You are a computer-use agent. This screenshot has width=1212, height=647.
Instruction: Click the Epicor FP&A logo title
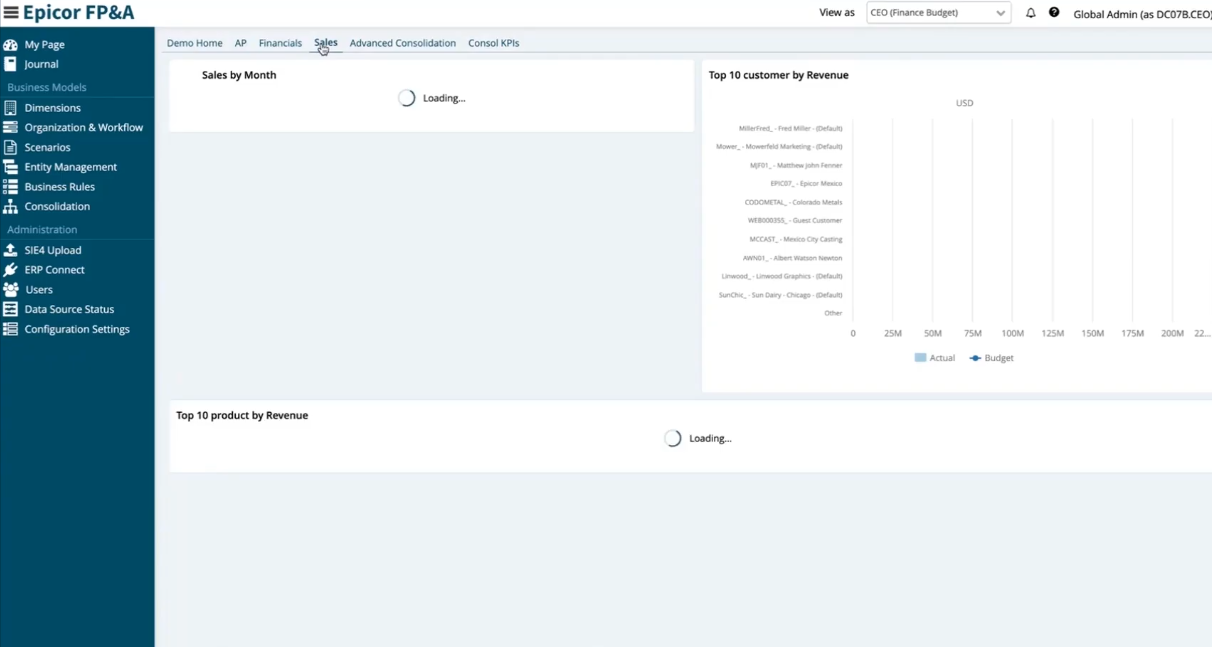point(79,13)
